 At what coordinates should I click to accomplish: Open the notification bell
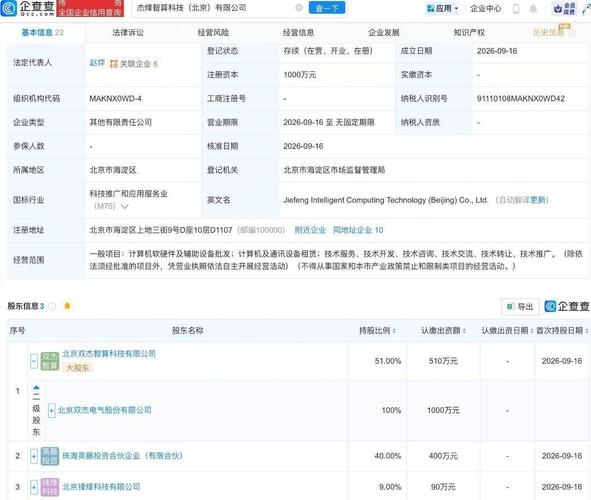533,9
